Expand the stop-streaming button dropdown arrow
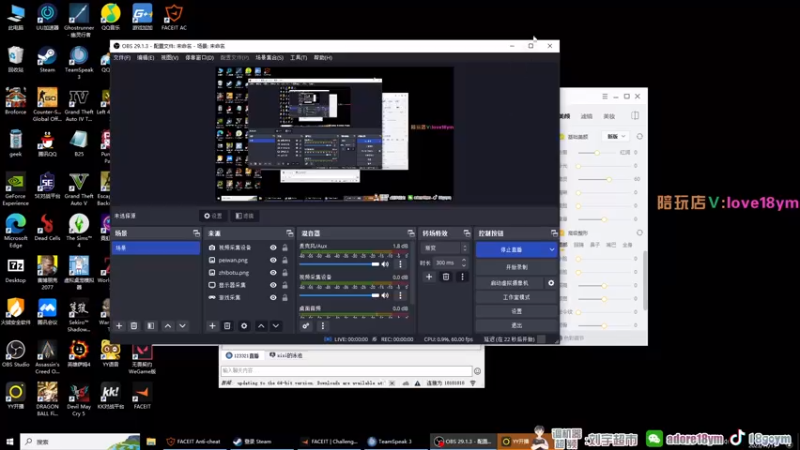 pyautogui.click(x=552, y=249)
